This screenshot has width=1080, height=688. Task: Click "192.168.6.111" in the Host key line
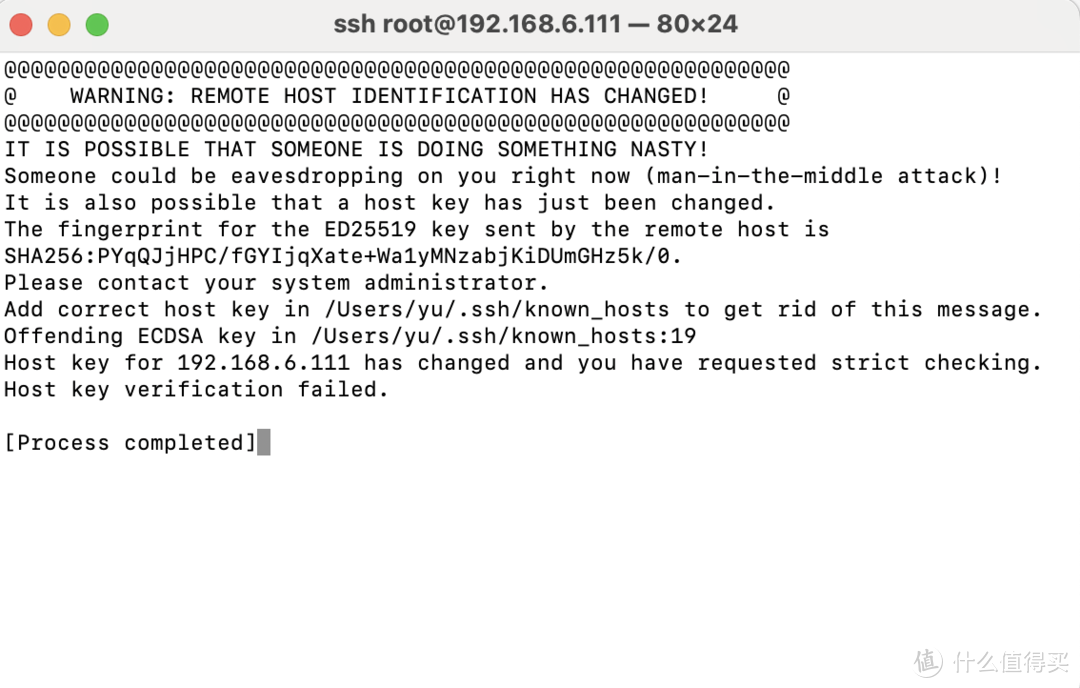(x=263, y=362)
